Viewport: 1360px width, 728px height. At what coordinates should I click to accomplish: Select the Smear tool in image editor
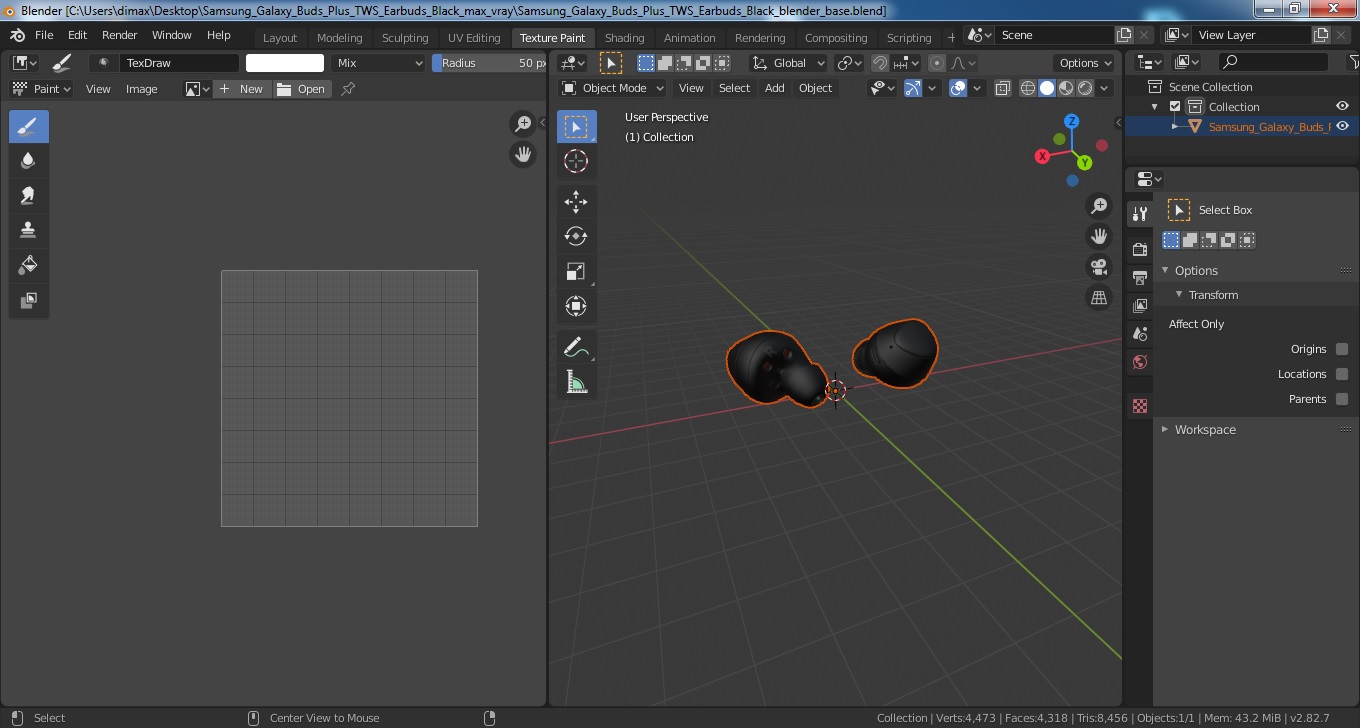[x=28, y=196]
